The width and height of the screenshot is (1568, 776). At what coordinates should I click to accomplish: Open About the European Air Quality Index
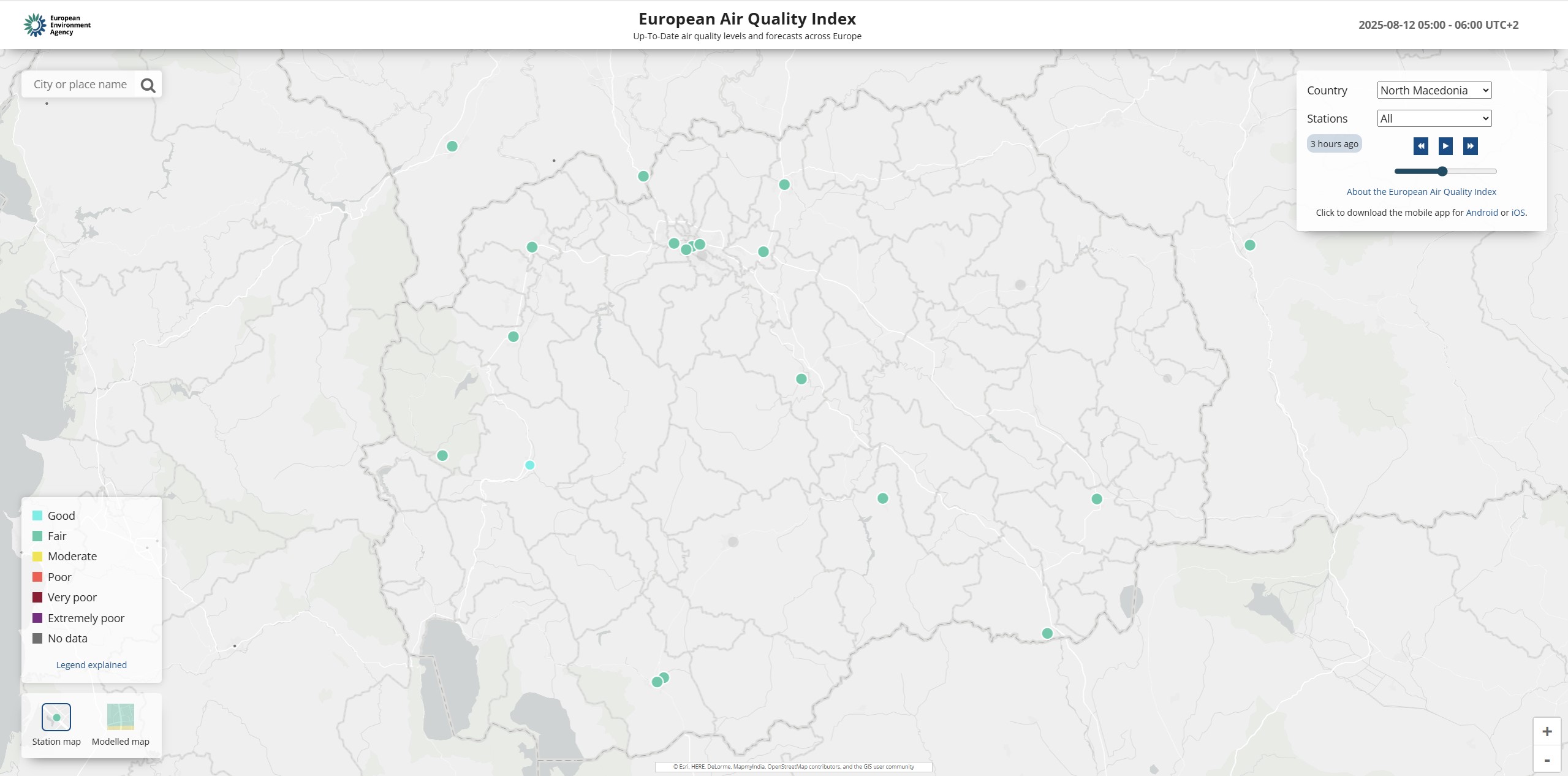1421,192
